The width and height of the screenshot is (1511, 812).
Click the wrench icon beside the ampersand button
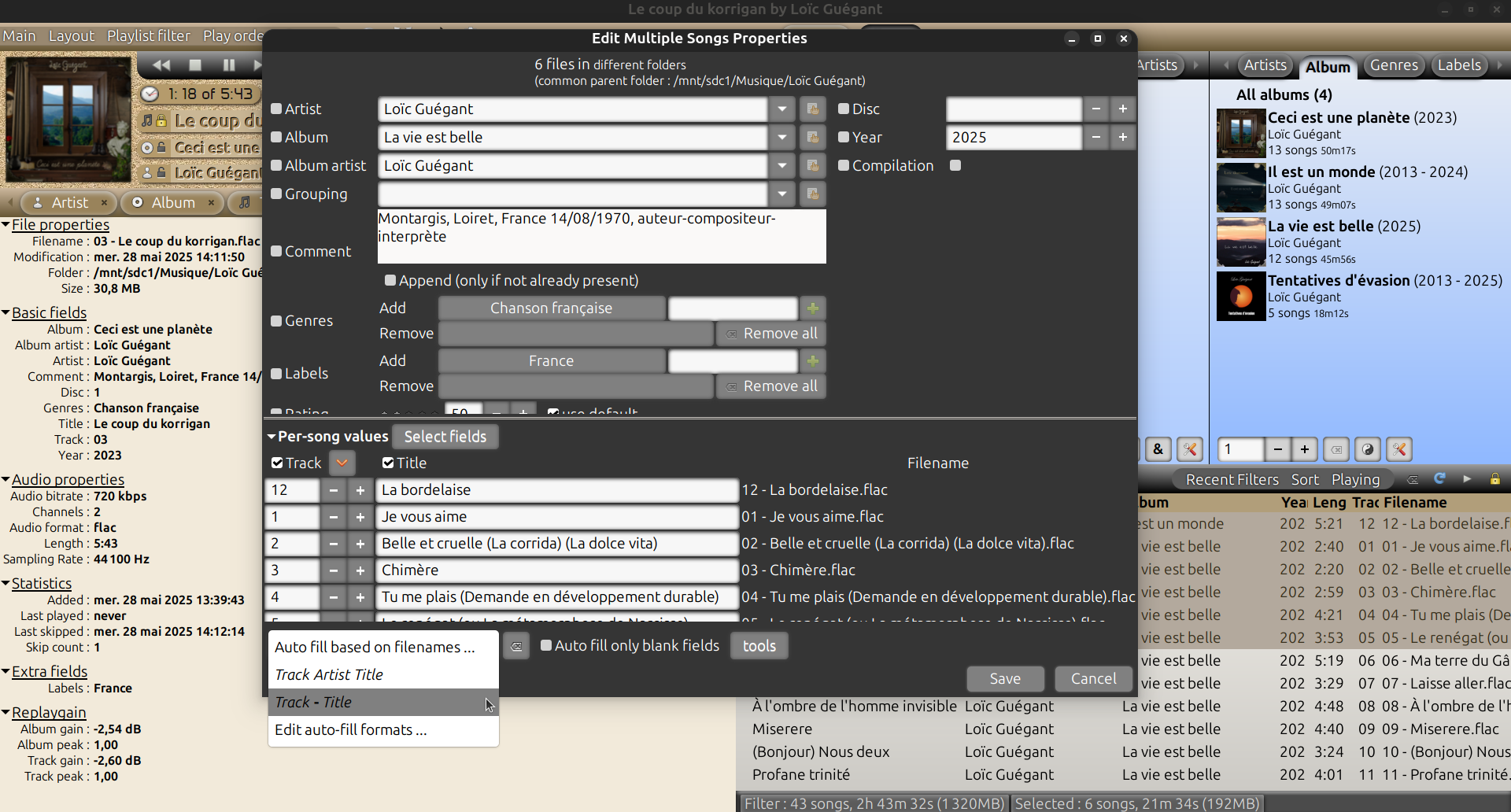tap(1190, 449)
